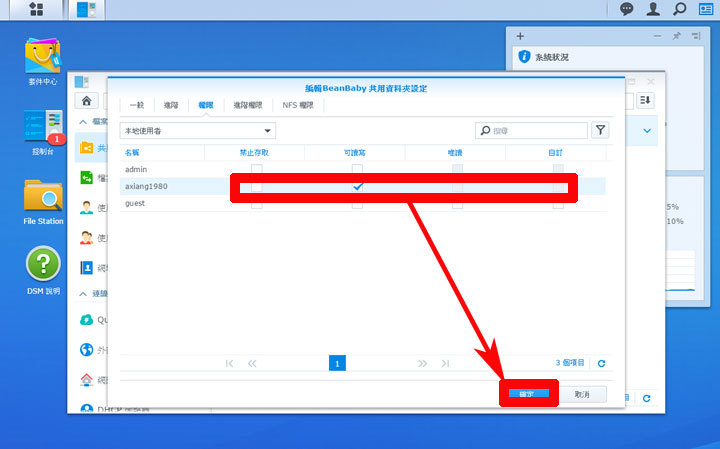Check Read Only for axiang1980
The width and height of the screenshot is (720, 449).
point(457,186)
